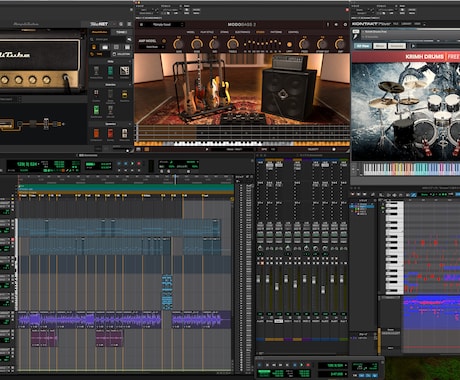Click the Collection button in AmpliTube browser

[121, 54]
